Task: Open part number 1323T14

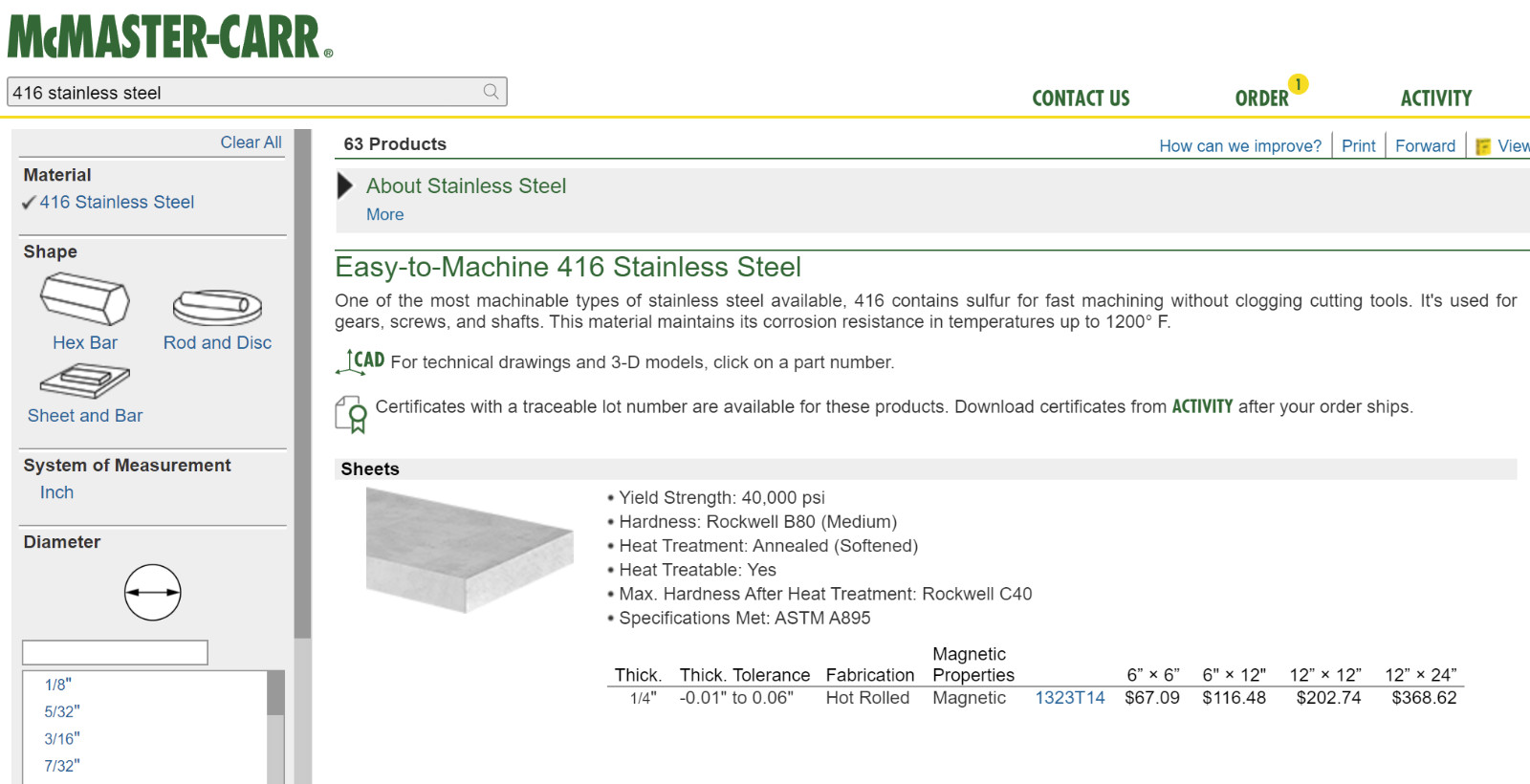Action: [1070, 698]
